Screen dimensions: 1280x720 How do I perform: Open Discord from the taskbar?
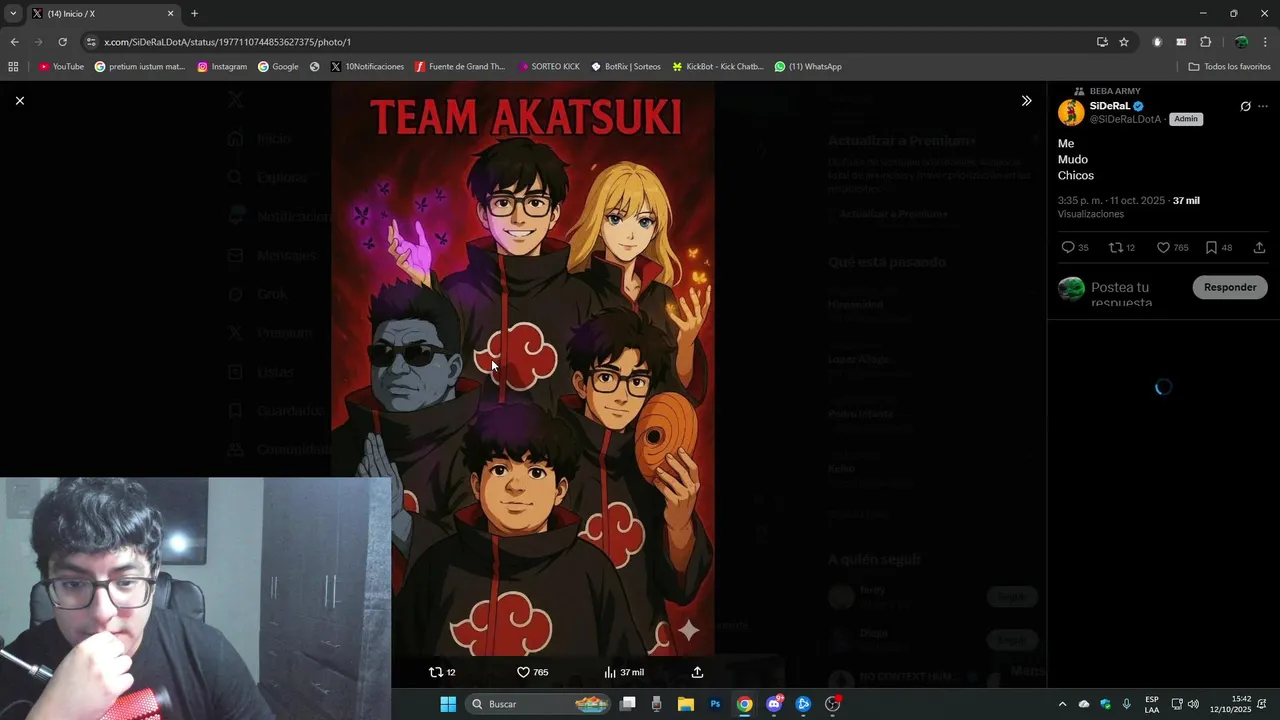pyautogui.click(x=774, y=704)
